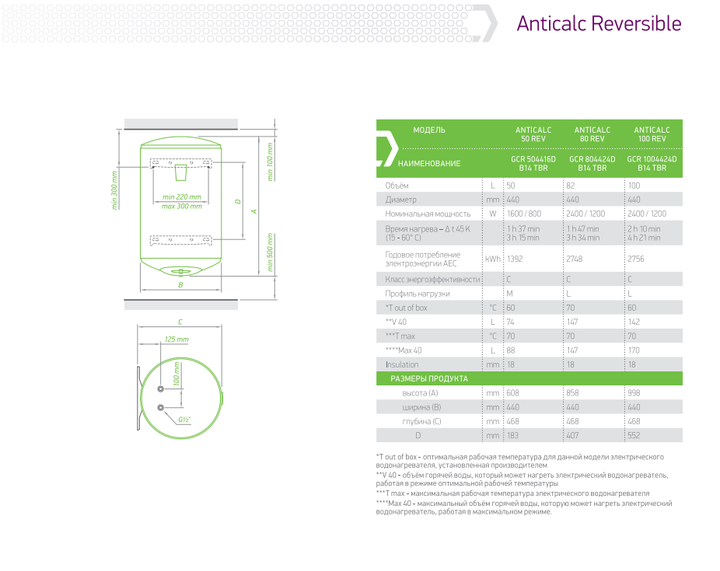The height and width of the screenshot is (571, 720).
Task: Click heating time "3 h 34 min"
Action: click(583, 238)
